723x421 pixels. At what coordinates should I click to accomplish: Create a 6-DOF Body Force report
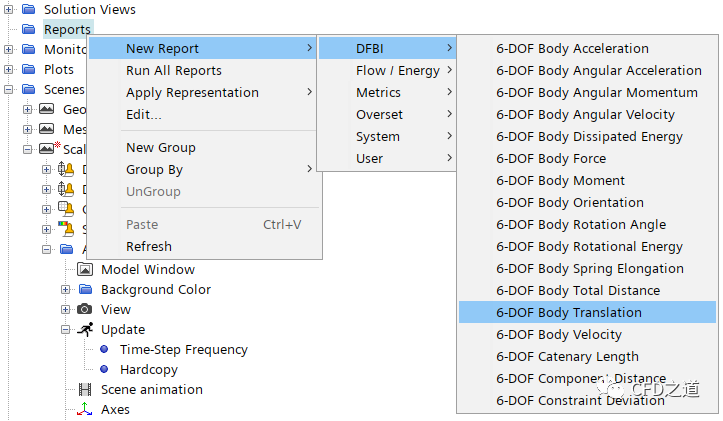[587, 158]
